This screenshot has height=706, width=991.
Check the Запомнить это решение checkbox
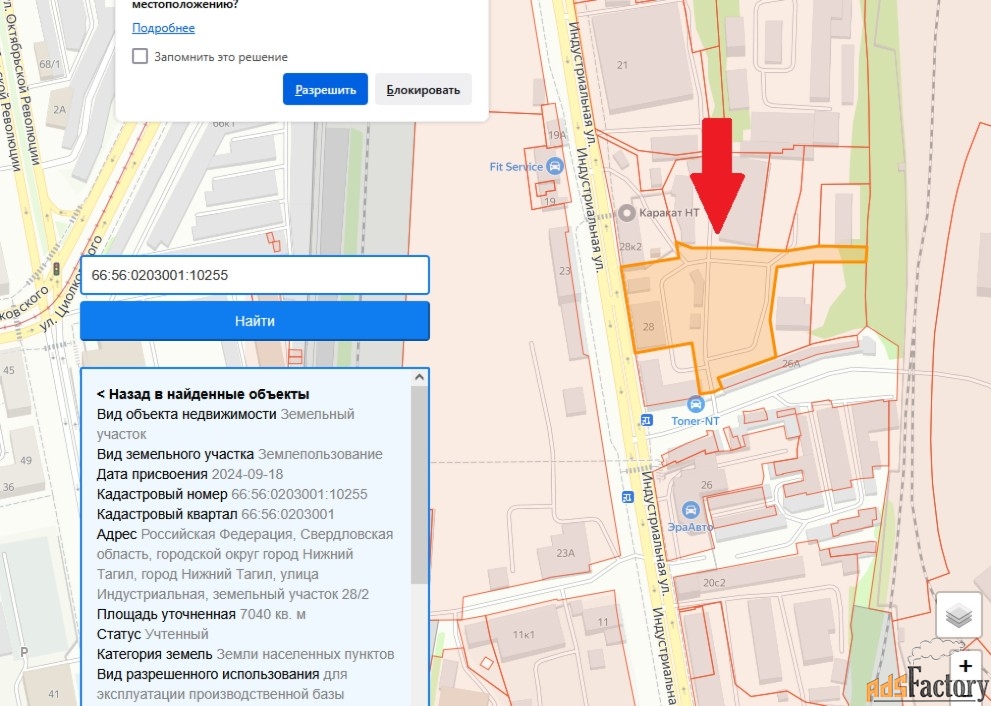140,56
